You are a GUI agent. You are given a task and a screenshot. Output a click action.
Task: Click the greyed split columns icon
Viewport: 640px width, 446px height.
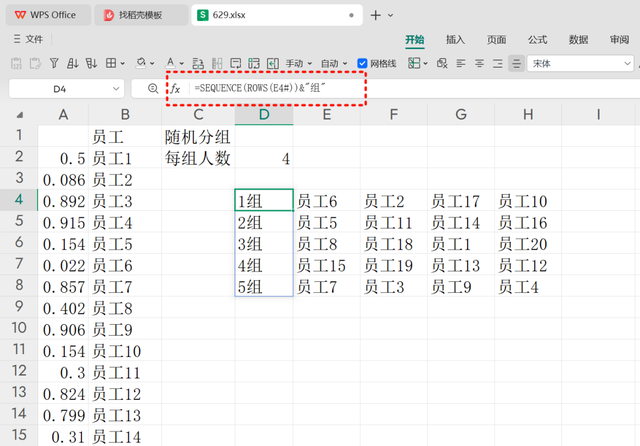pos(217,63)
